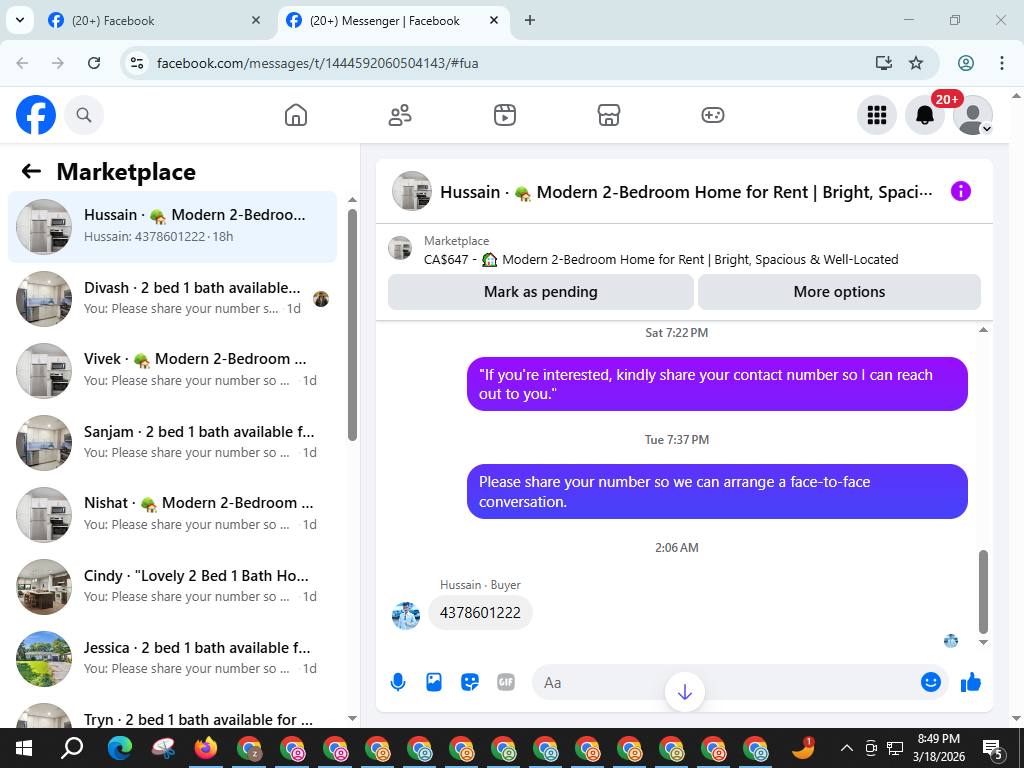This screenshot has width=1024, height=768.
Task: Open Hussain conversation header title
Action: [x=686, y=192]
